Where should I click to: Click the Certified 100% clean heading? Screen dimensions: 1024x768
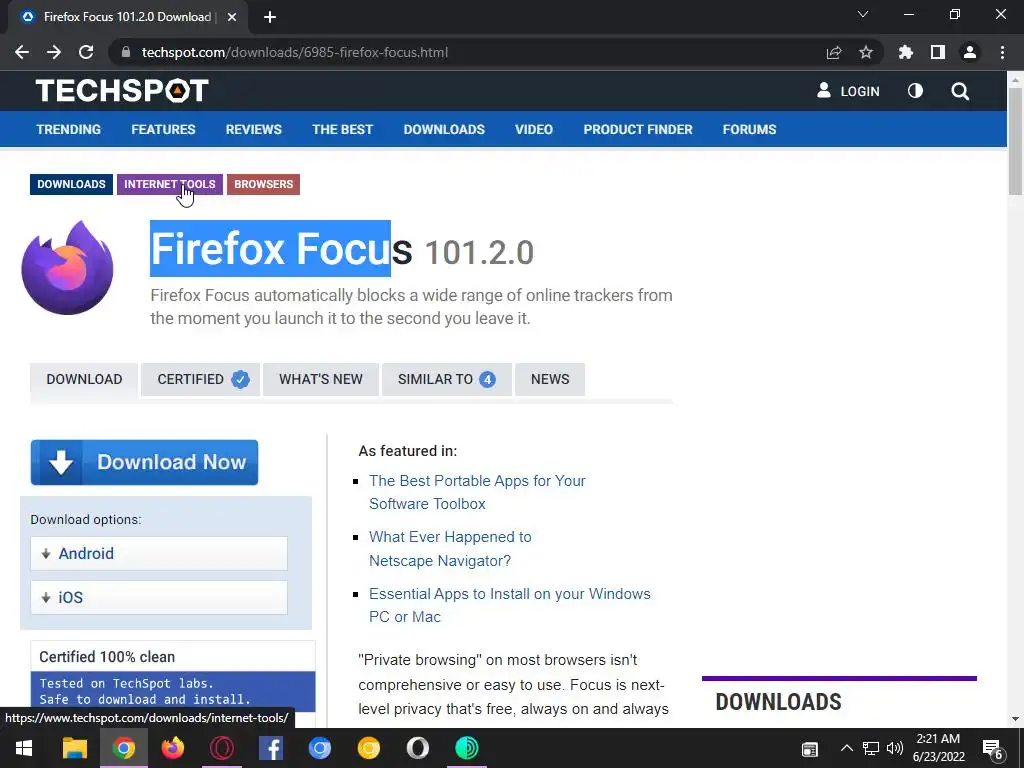pyautogui.click(x=107, y=657)
